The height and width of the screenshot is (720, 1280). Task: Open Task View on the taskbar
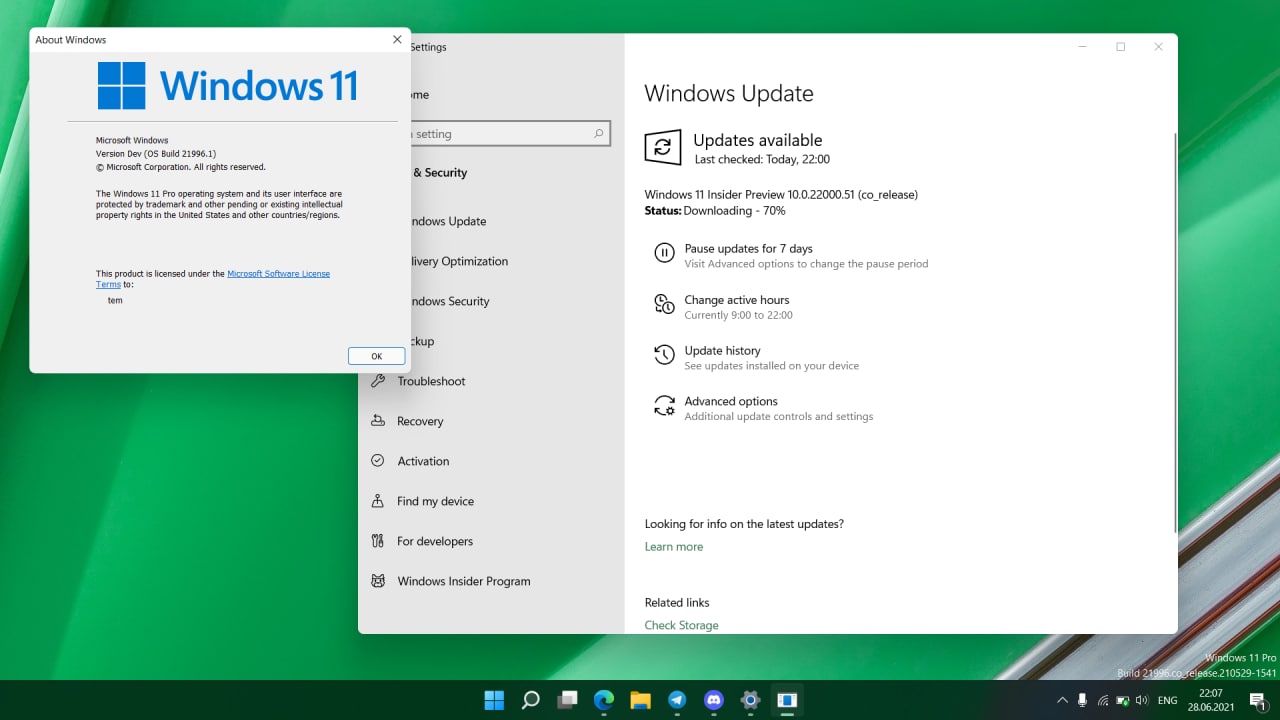coord(568,700)
